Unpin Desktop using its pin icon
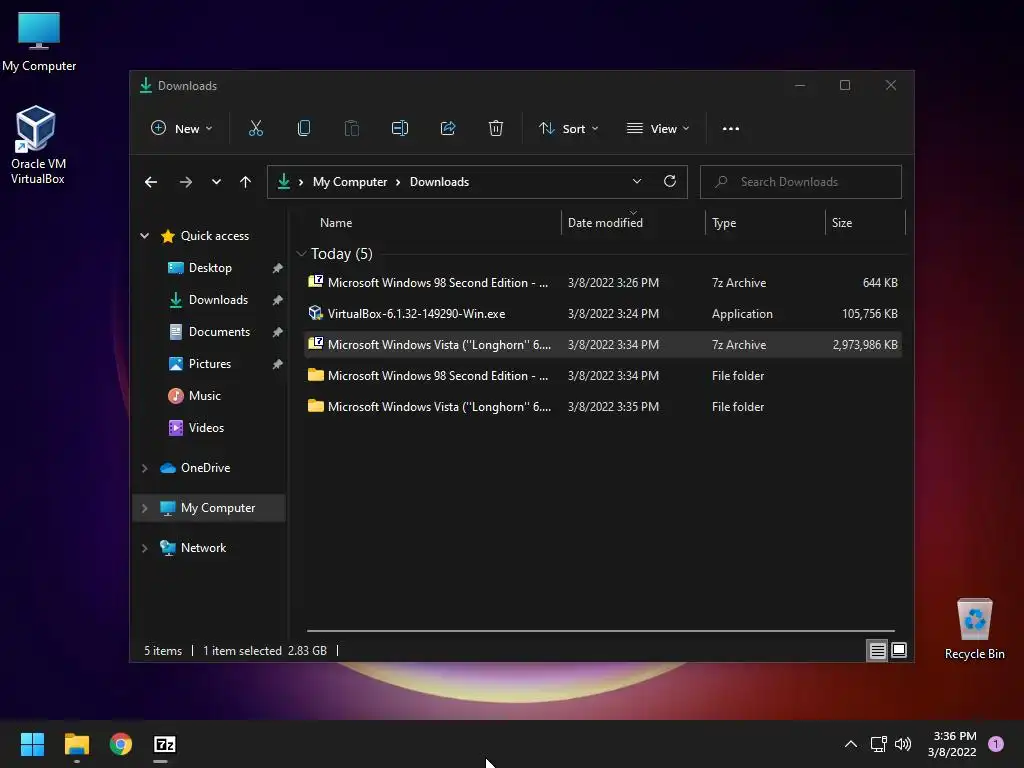The height and width of the screenshot is (768, 1024). (278, 268)
